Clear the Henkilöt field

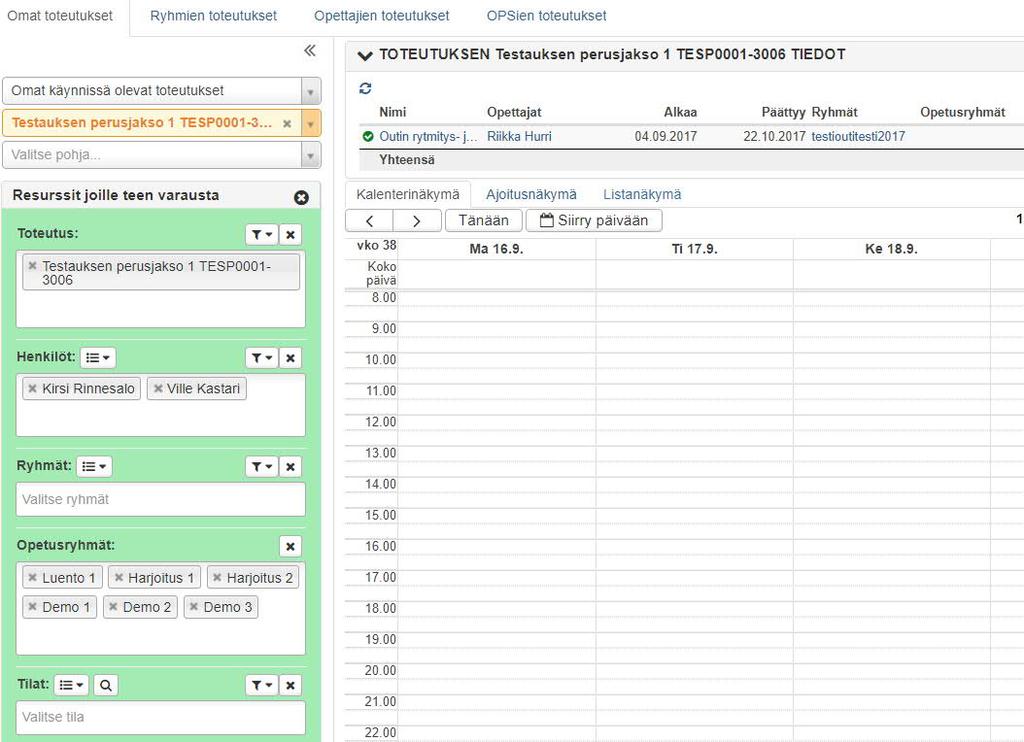click(x=291, y=357)
